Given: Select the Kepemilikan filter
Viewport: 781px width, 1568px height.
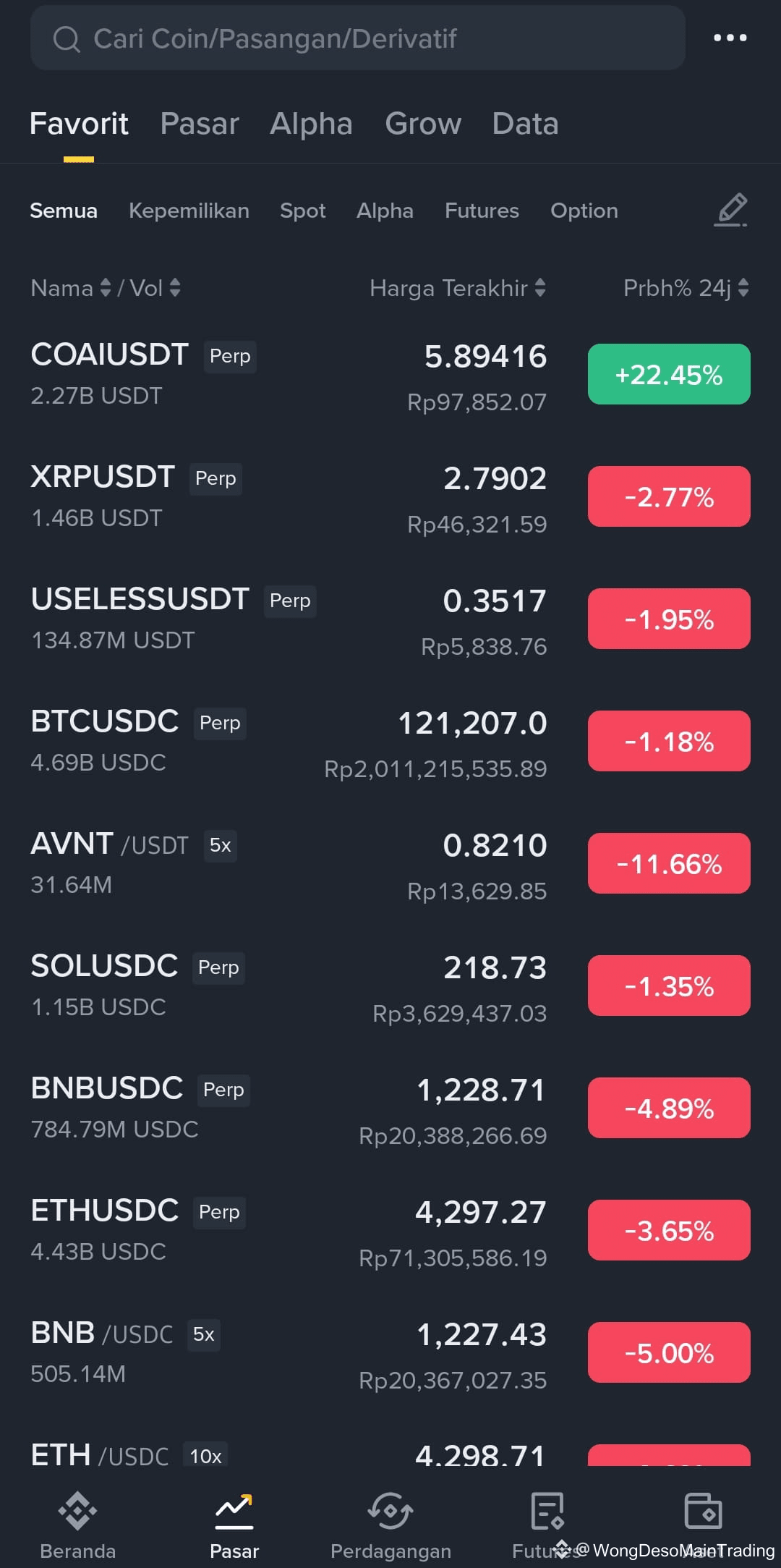Looking at the screenshot, I should coord(189,211).
